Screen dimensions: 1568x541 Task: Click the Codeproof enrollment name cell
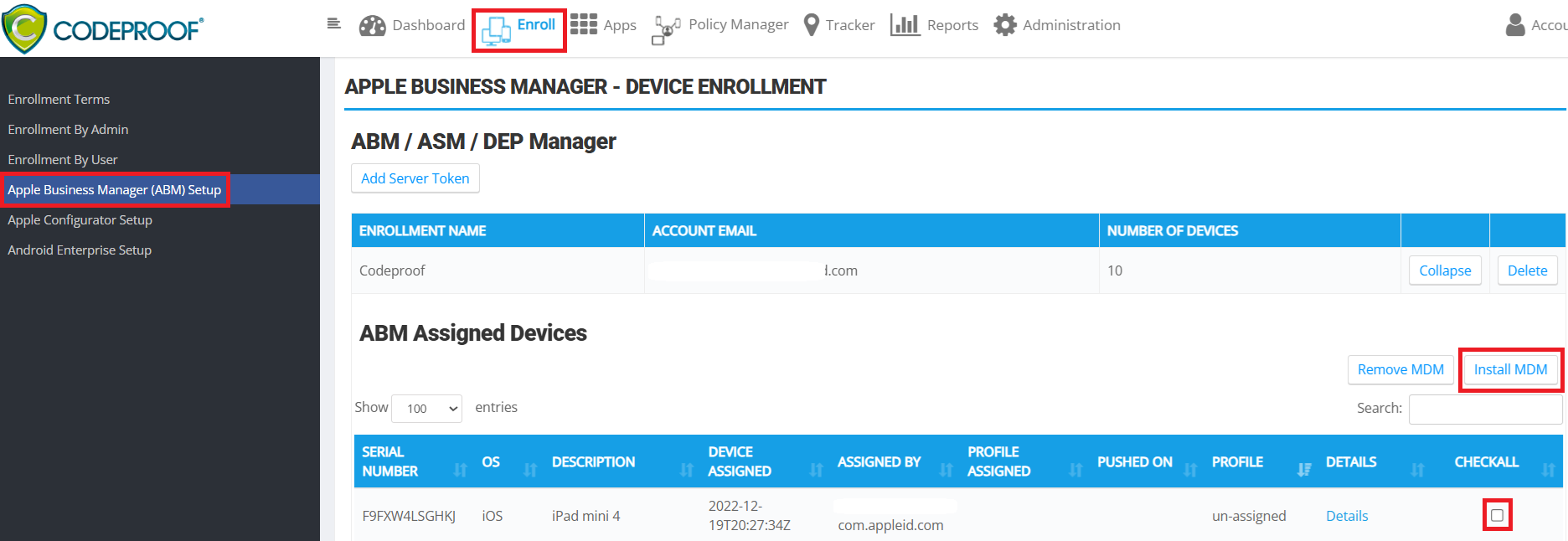coord(392,270)
